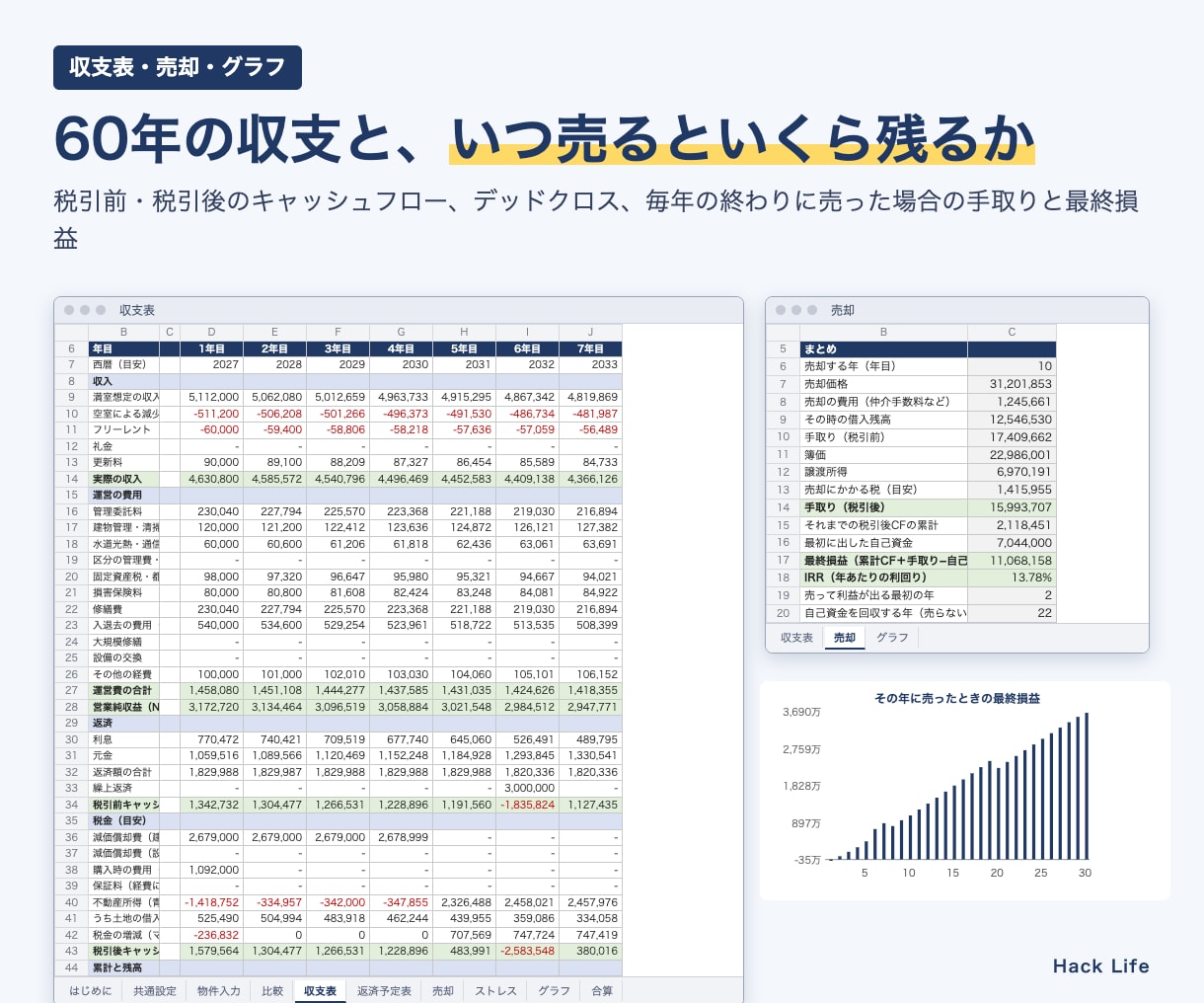Switch to the ストレス sheet tab

495,990
